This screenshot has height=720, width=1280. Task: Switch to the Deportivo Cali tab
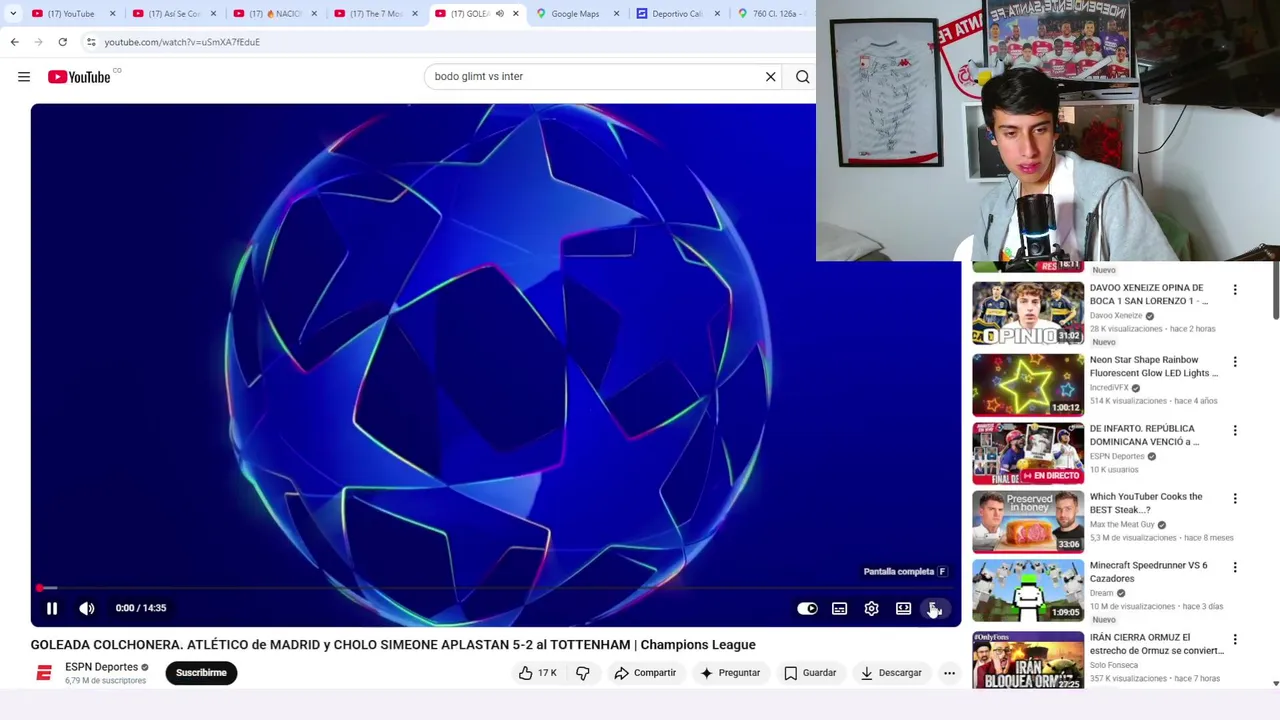click(x=676, y=14)
